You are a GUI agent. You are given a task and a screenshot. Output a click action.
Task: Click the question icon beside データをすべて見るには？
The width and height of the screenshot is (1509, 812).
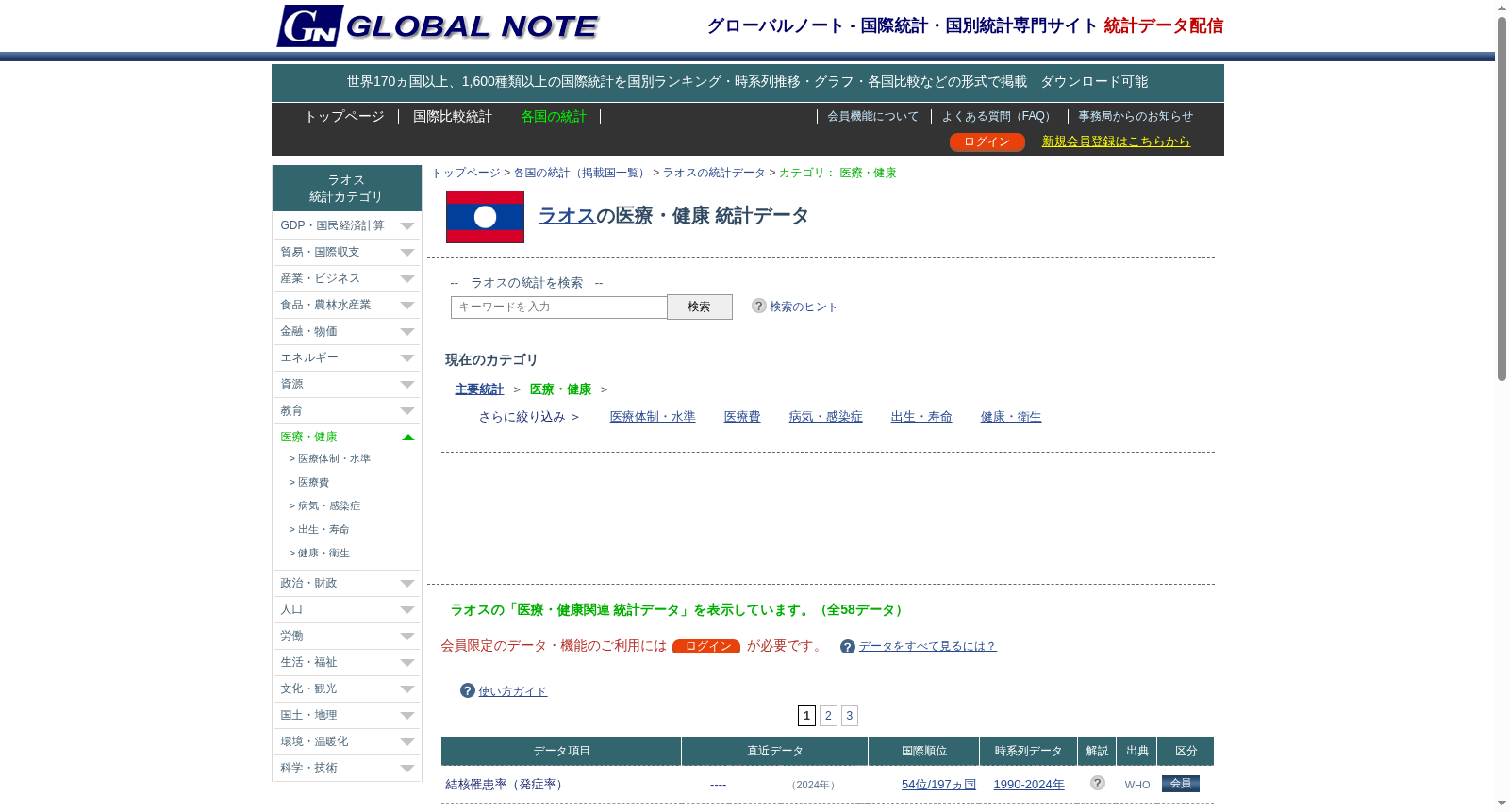click(x=848, y=646)
